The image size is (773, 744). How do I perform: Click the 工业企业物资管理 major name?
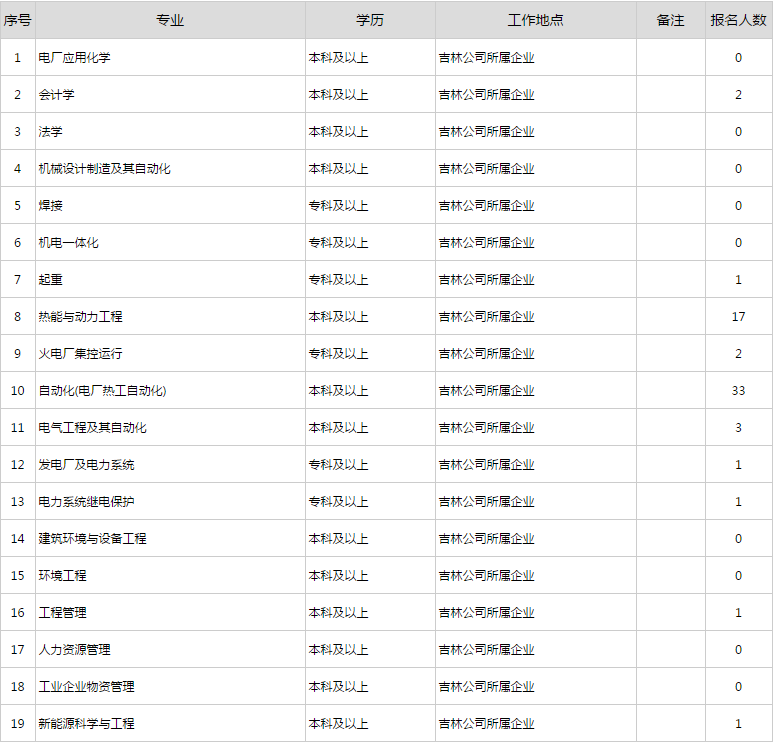click(86, 687)
